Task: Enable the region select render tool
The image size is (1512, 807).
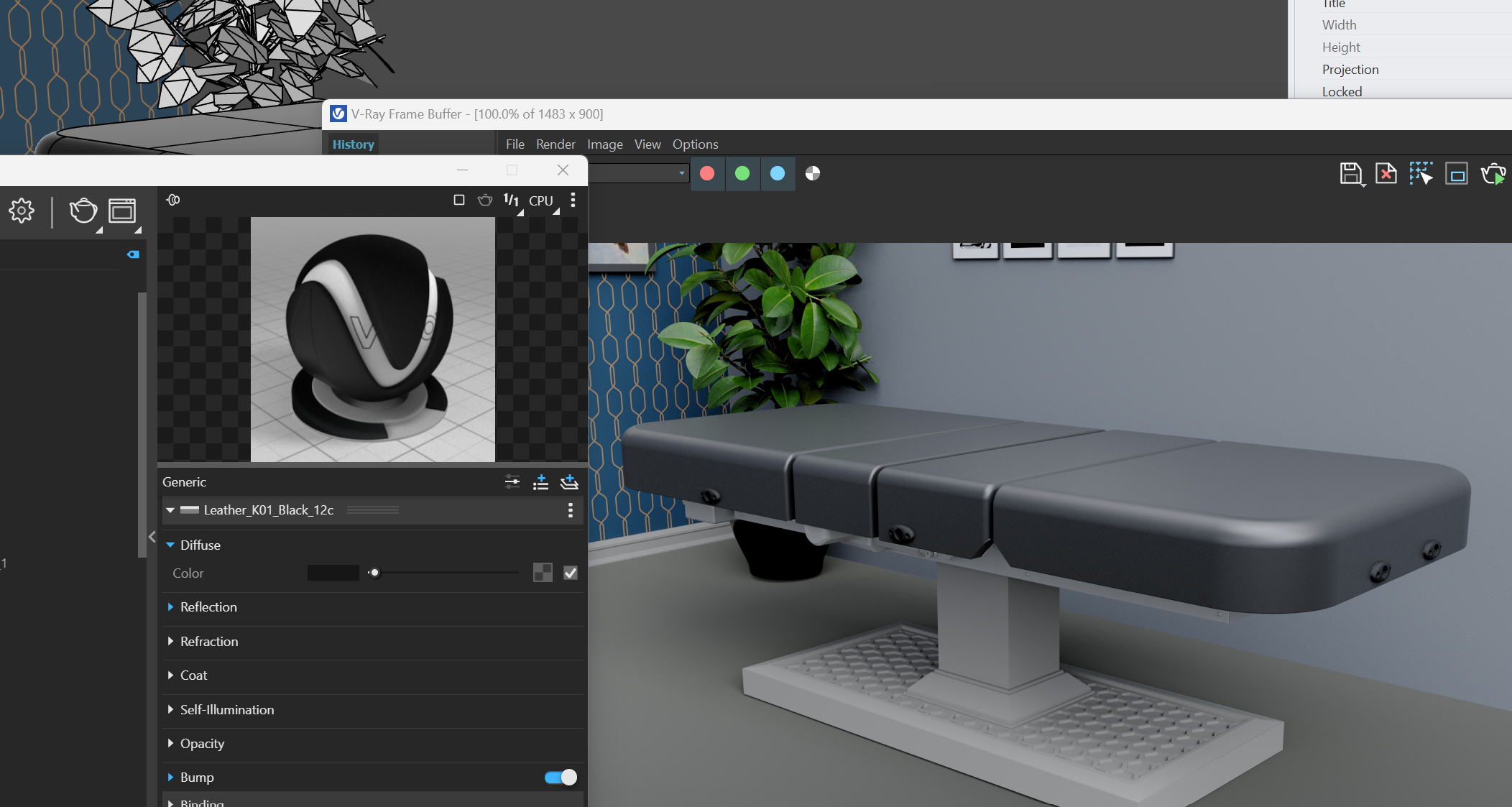Action: [x=1421, y=174]
